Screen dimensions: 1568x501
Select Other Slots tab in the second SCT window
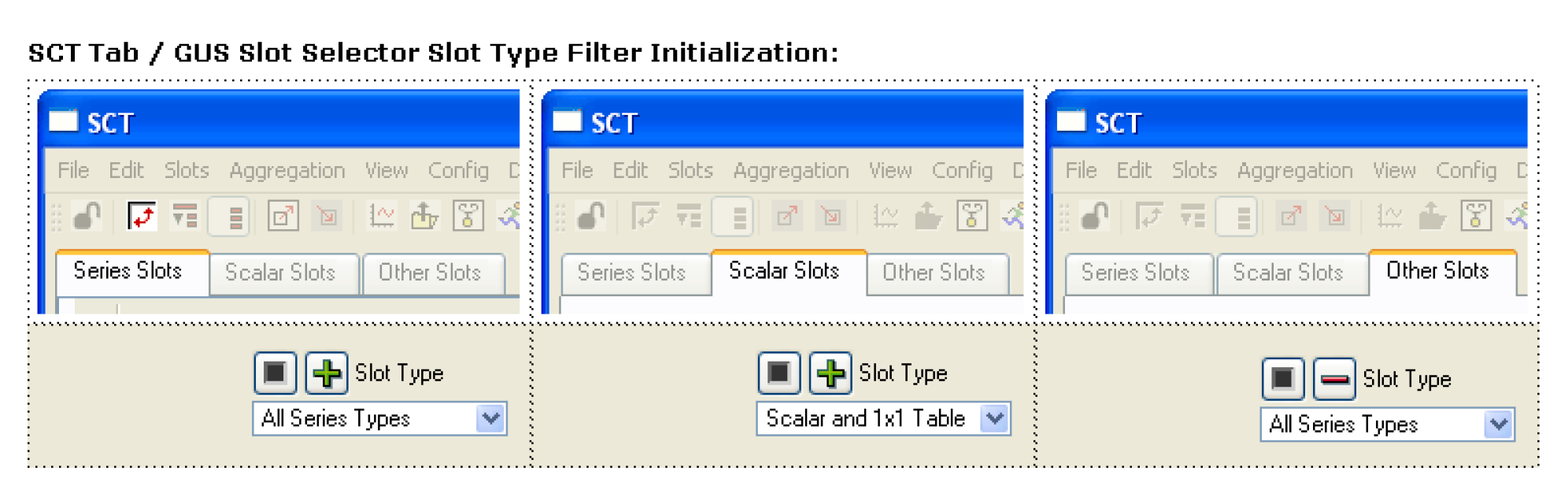coord(934,273)
